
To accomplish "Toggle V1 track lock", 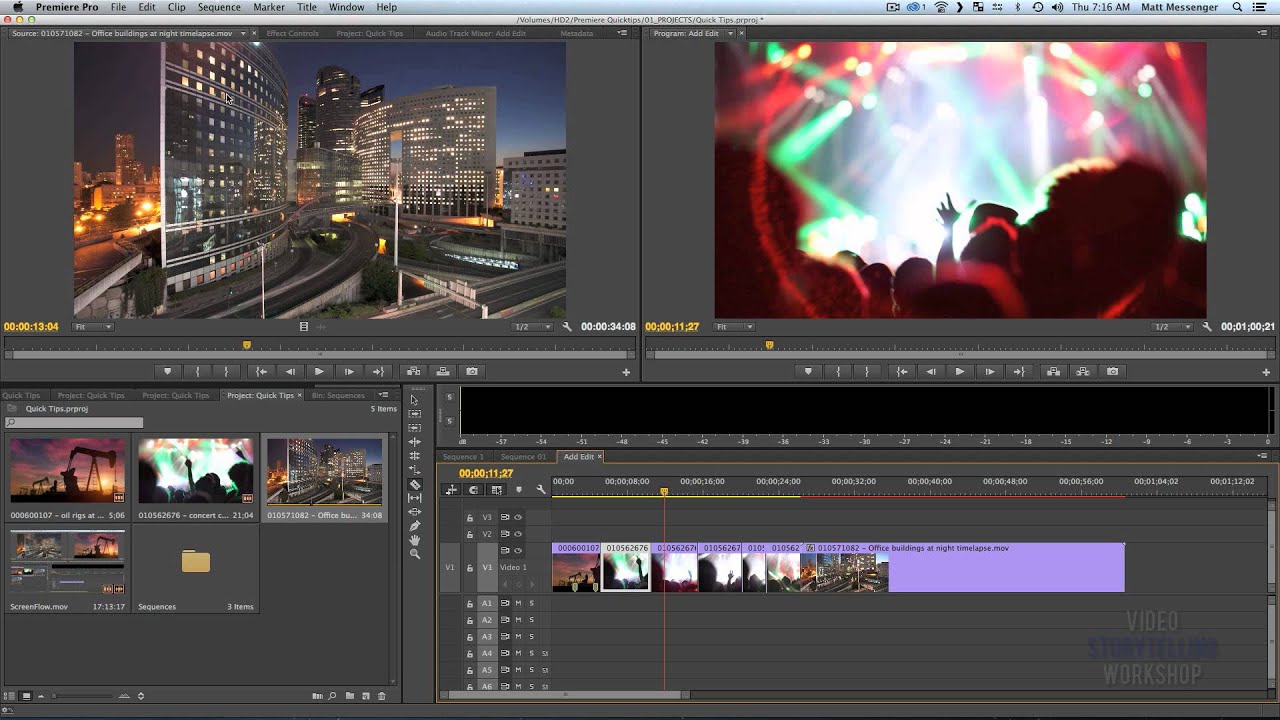I will click(469, 567).
